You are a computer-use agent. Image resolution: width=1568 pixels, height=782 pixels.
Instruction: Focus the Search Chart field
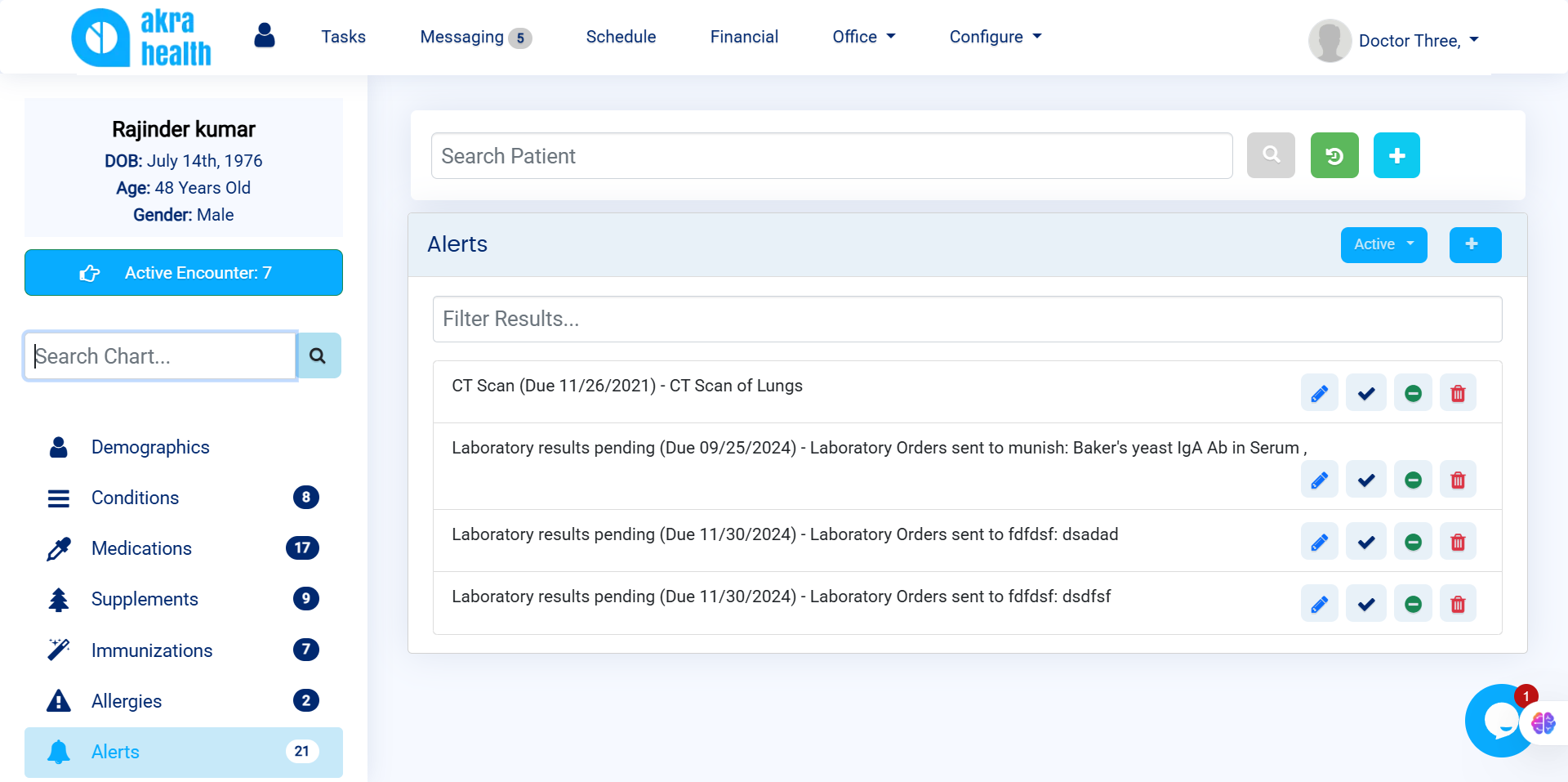click(160, 356)
